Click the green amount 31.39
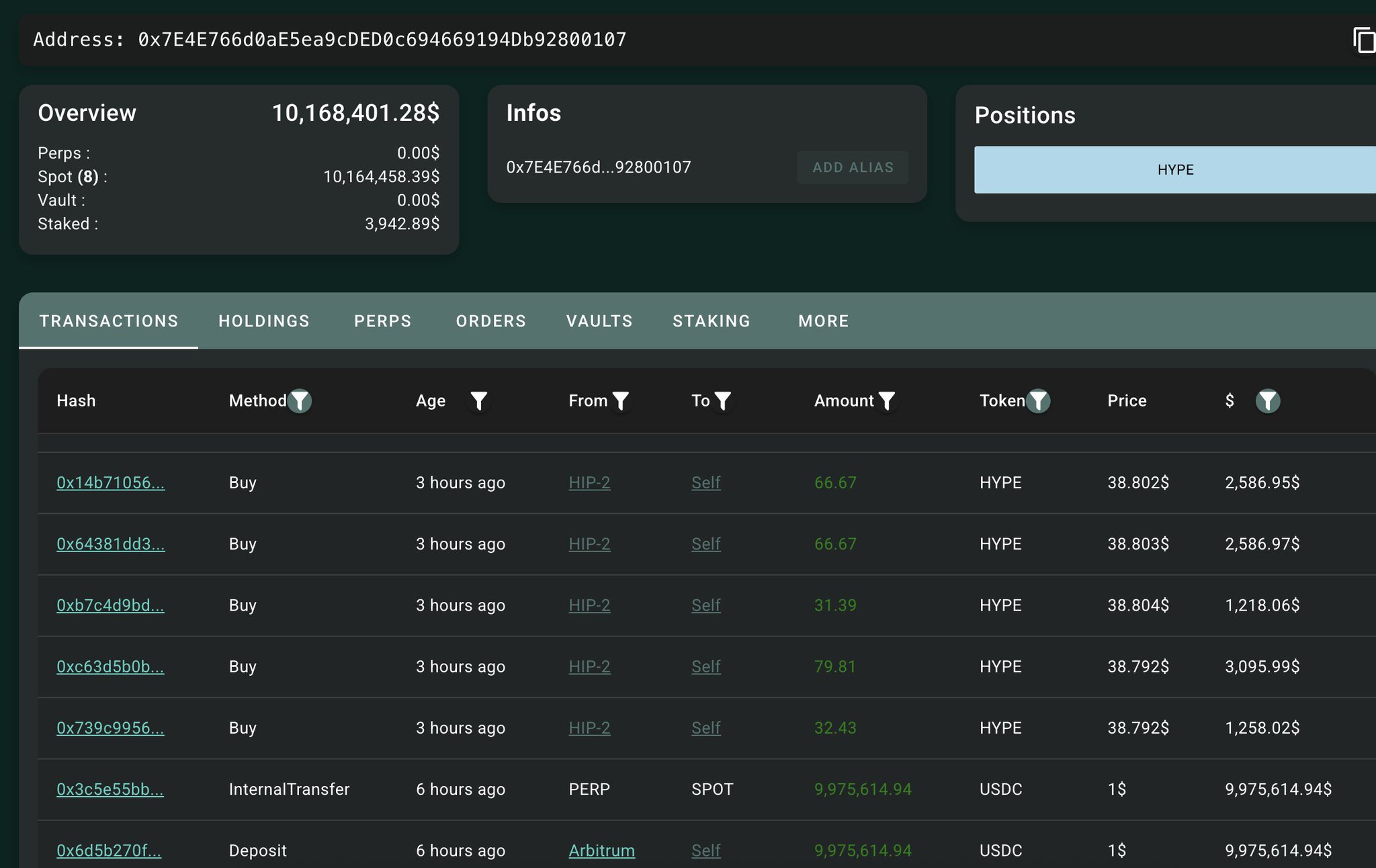This screenshot has height=868, width=1376. pos(835,605)
